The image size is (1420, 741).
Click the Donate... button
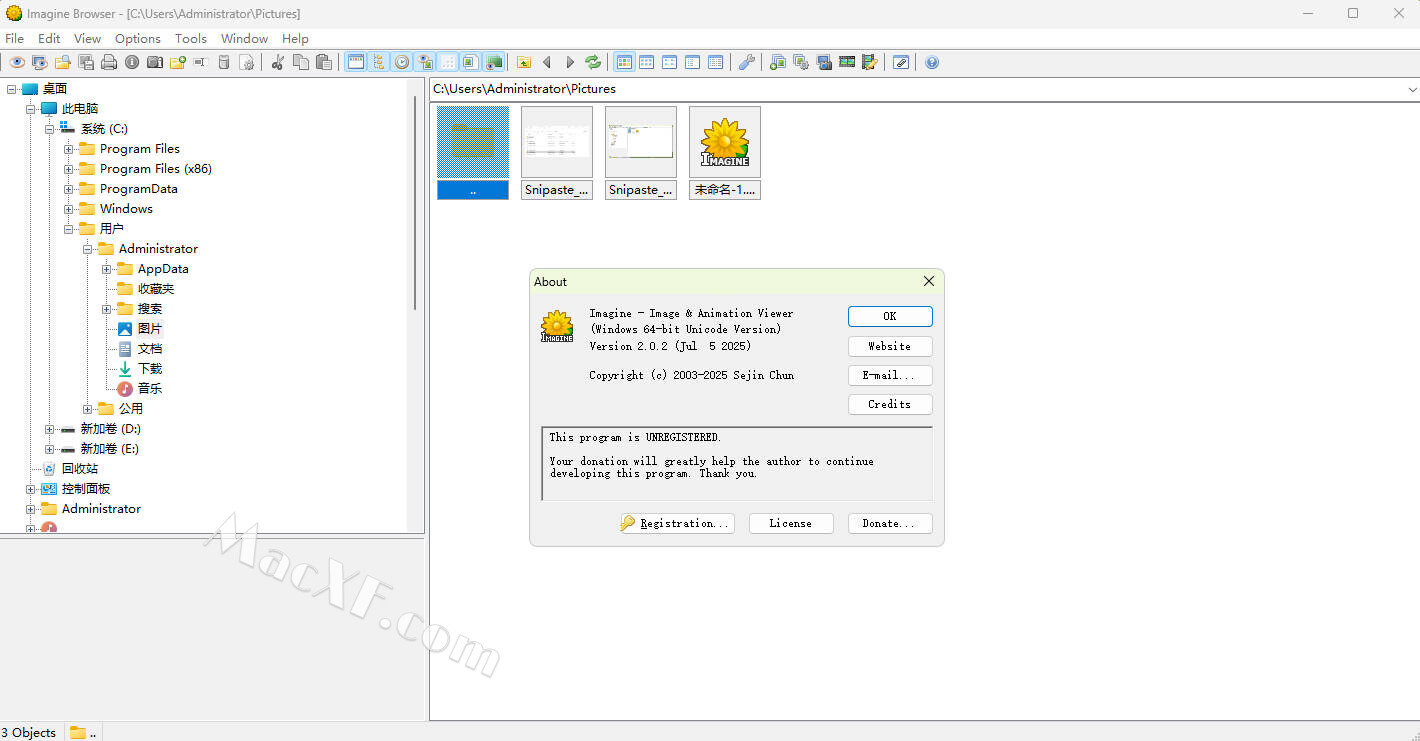(x=890, y=523)
